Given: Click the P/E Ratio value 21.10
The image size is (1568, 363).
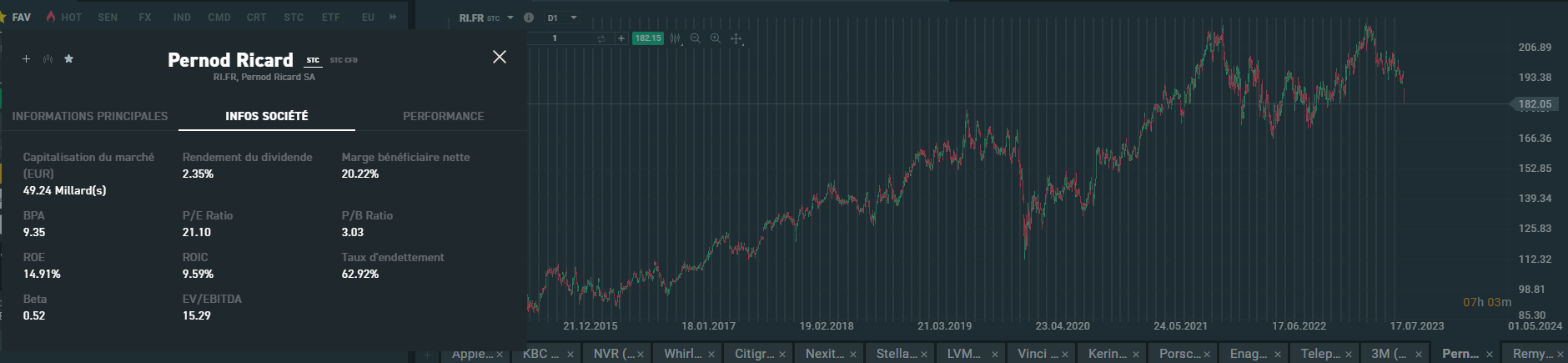Looking at the screenshot, I should 197,232.
